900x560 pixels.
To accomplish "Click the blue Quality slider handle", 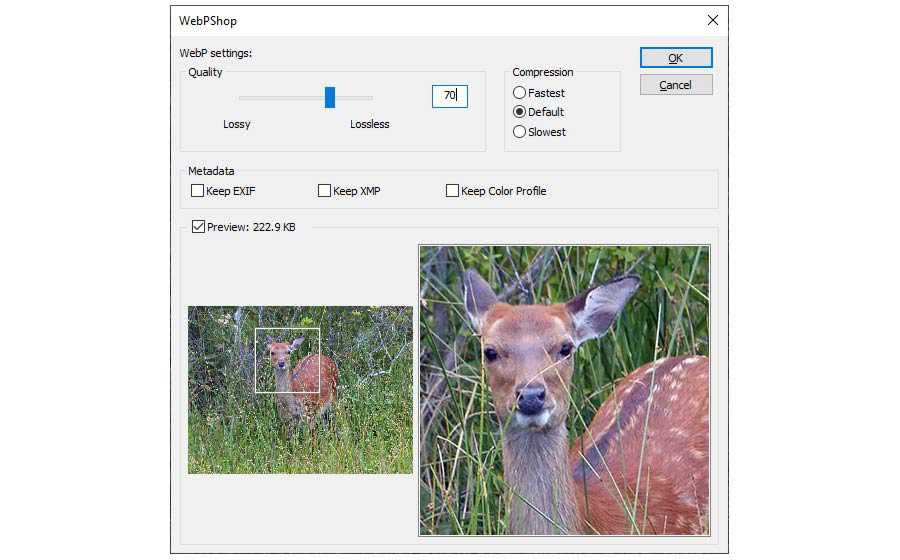I will tap(330, 97).
